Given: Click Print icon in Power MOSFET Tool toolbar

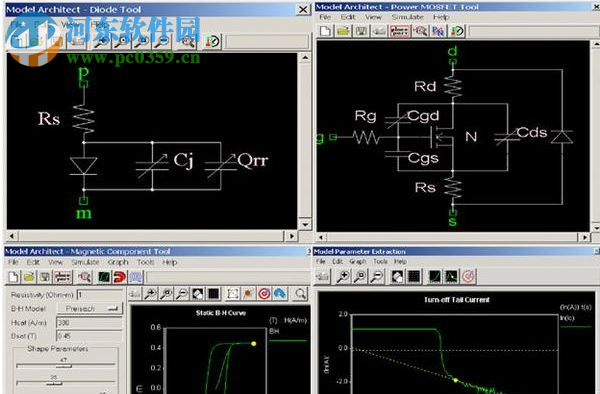Looking at the screenshot, I should (379, 31).
